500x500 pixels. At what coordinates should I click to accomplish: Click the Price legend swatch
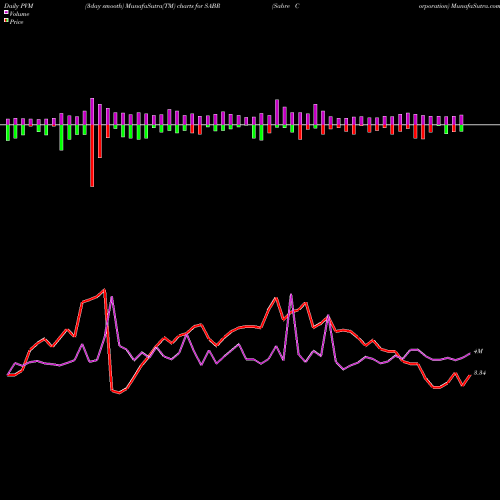pos(6,21)
